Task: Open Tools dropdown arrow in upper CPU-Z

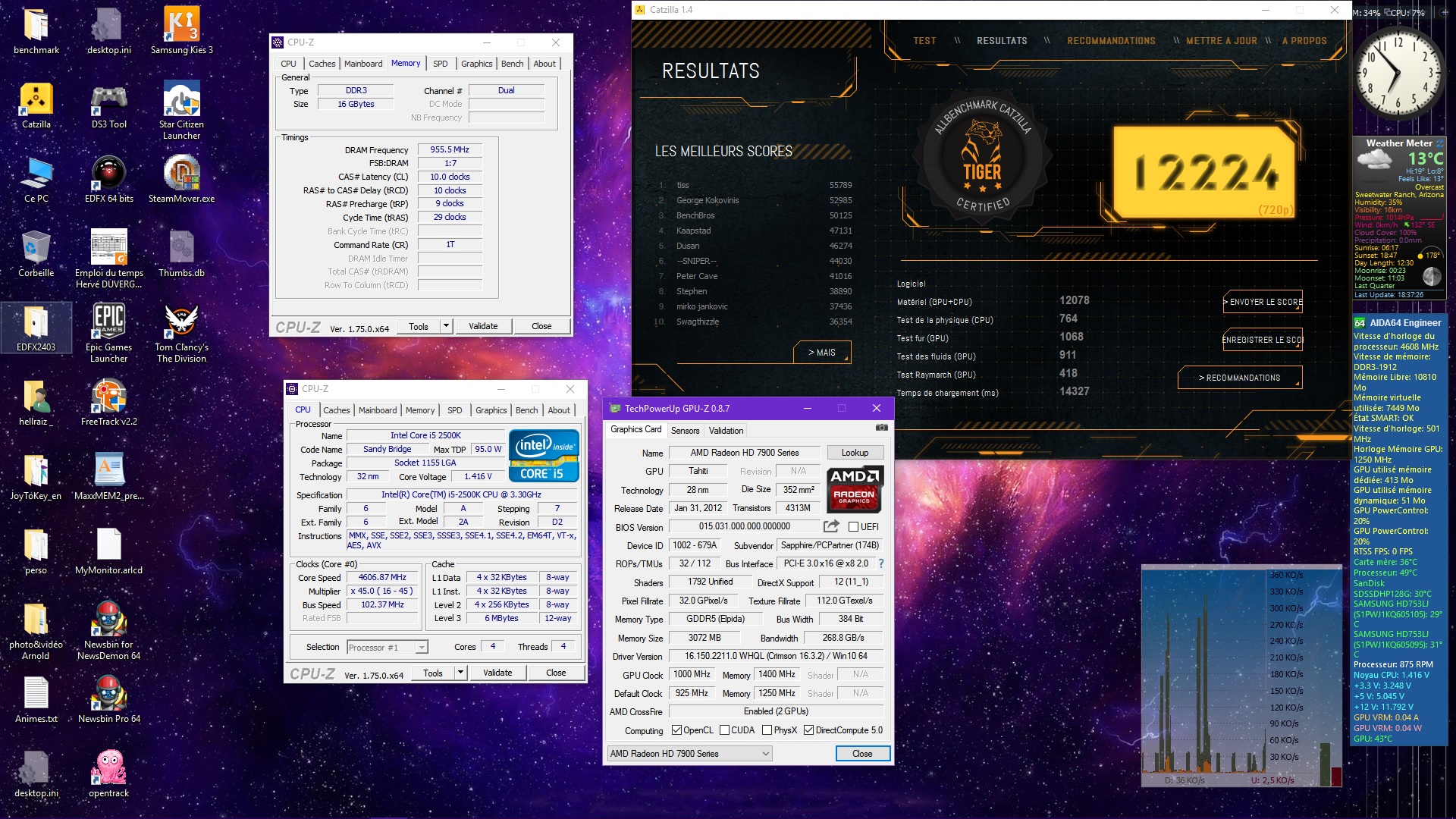Action: 446,326
